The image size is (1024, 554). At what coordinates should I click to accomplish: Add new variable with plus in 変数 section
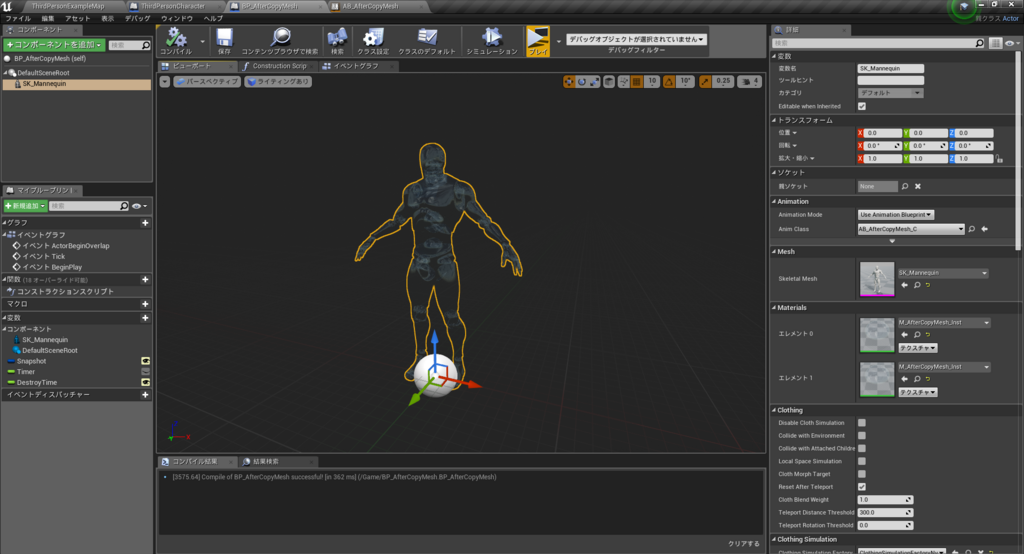(x=145, y=318)
